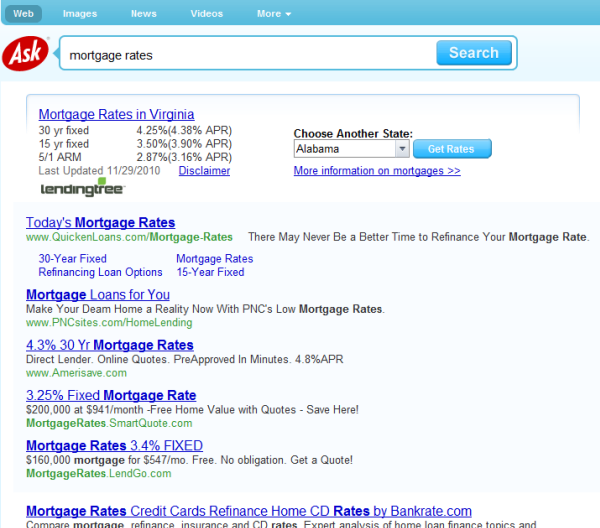Image resolution: width=600 pixels, height=528 pixels.
Task: Open the Disclaimer link
Action: coord(204,171)
